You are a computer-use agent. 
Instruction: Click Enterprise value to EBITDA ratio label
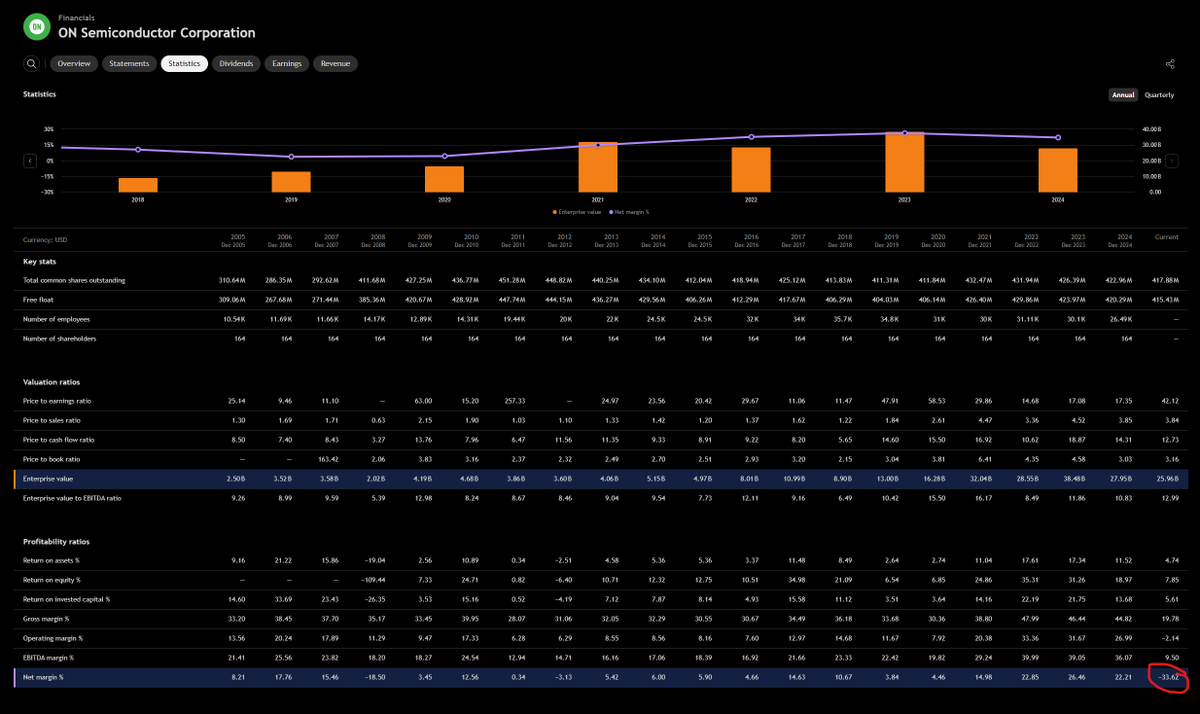[73, 497]
